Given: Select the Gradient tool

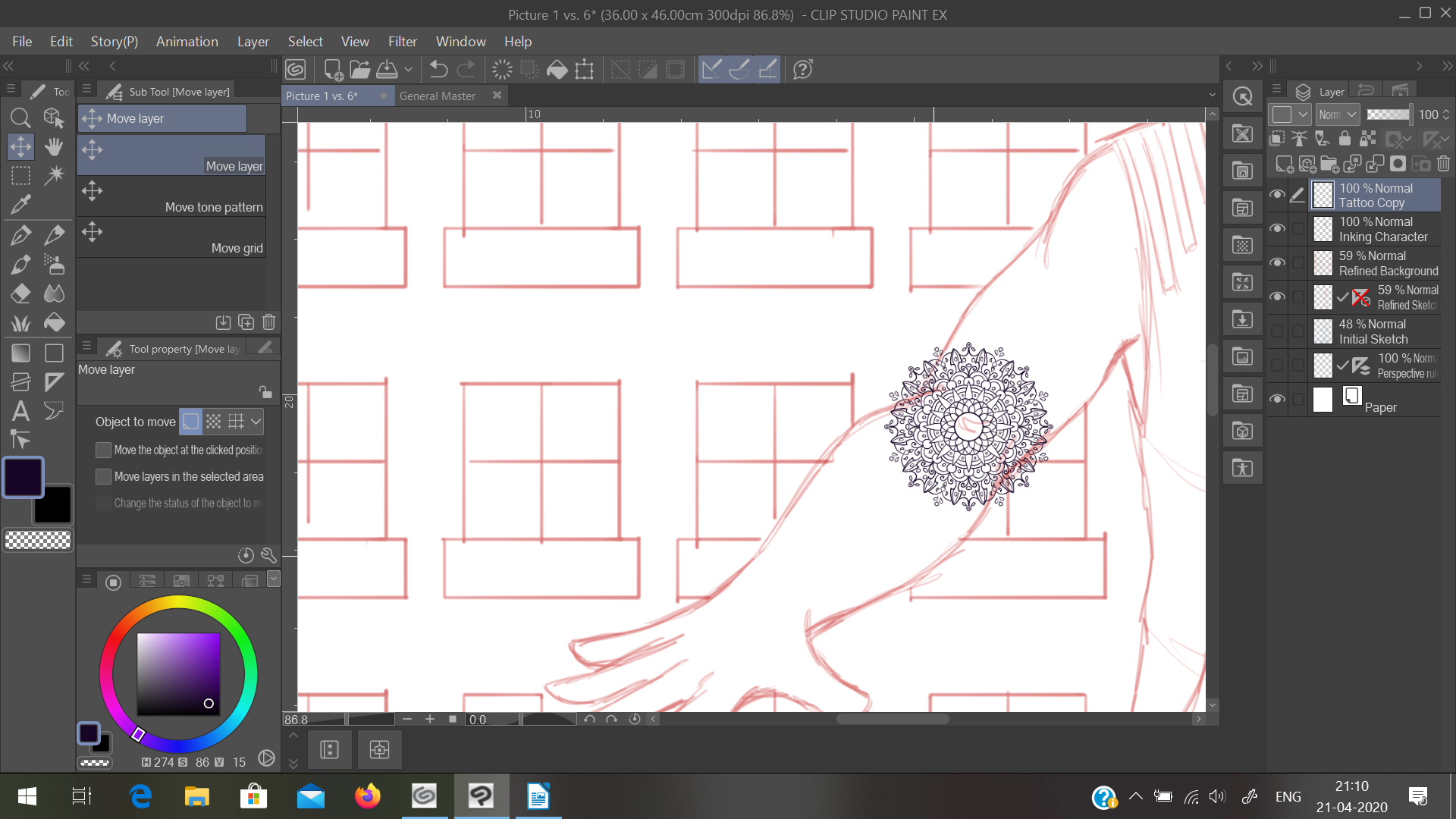Looking at the screenshot, I should 20,353.
